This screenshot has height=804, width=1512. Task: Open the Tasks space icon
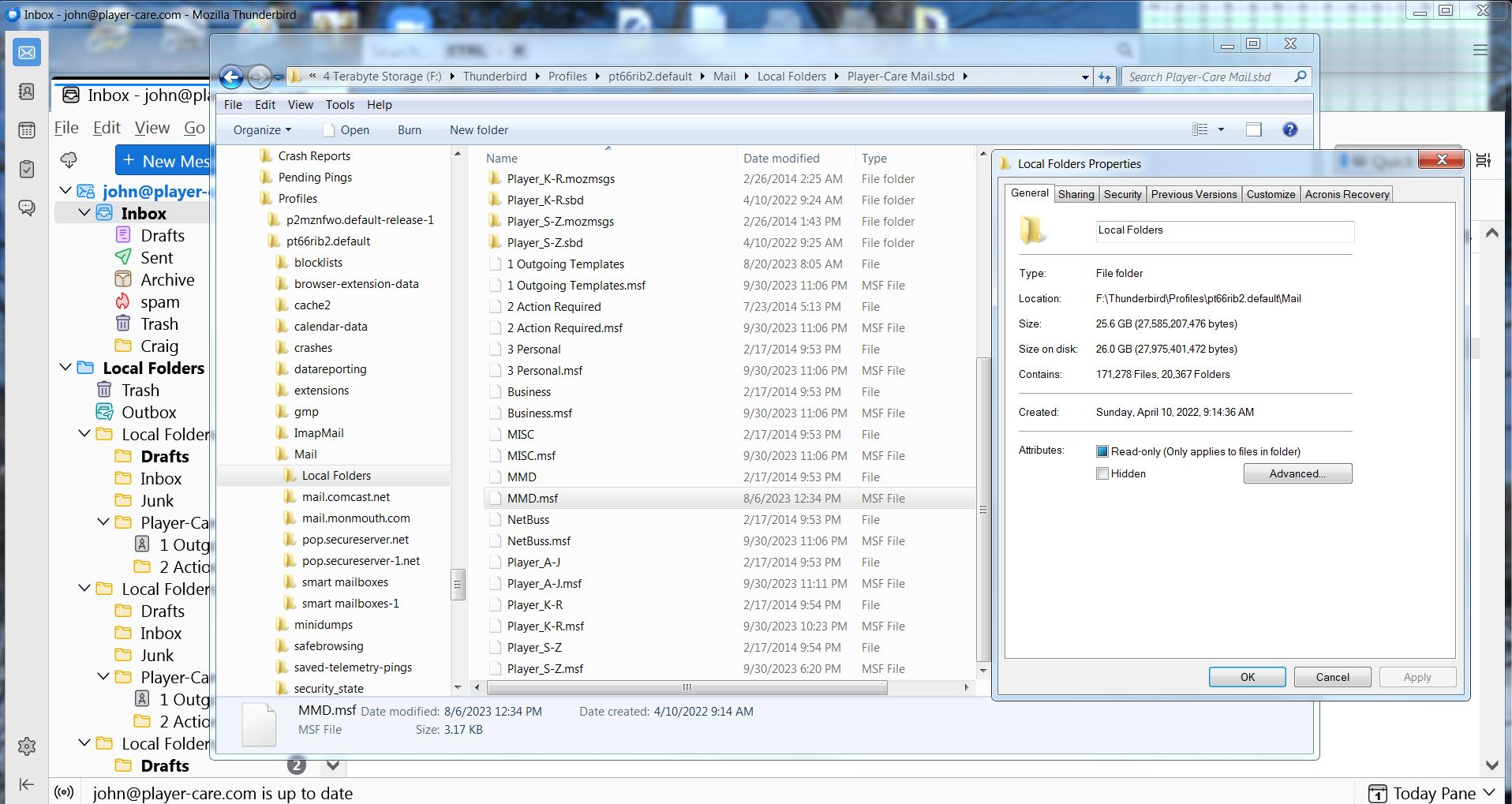tap(26, 169)
